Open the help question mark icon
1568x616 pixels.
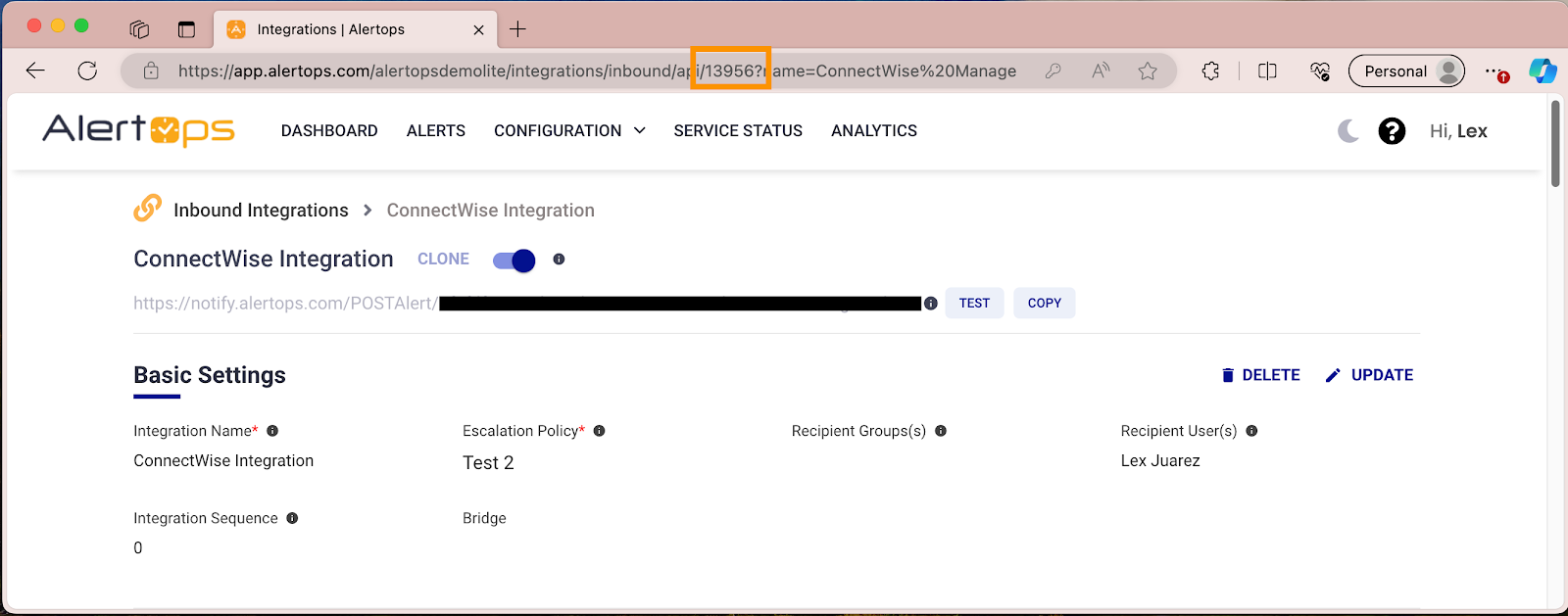(1392, 131)
